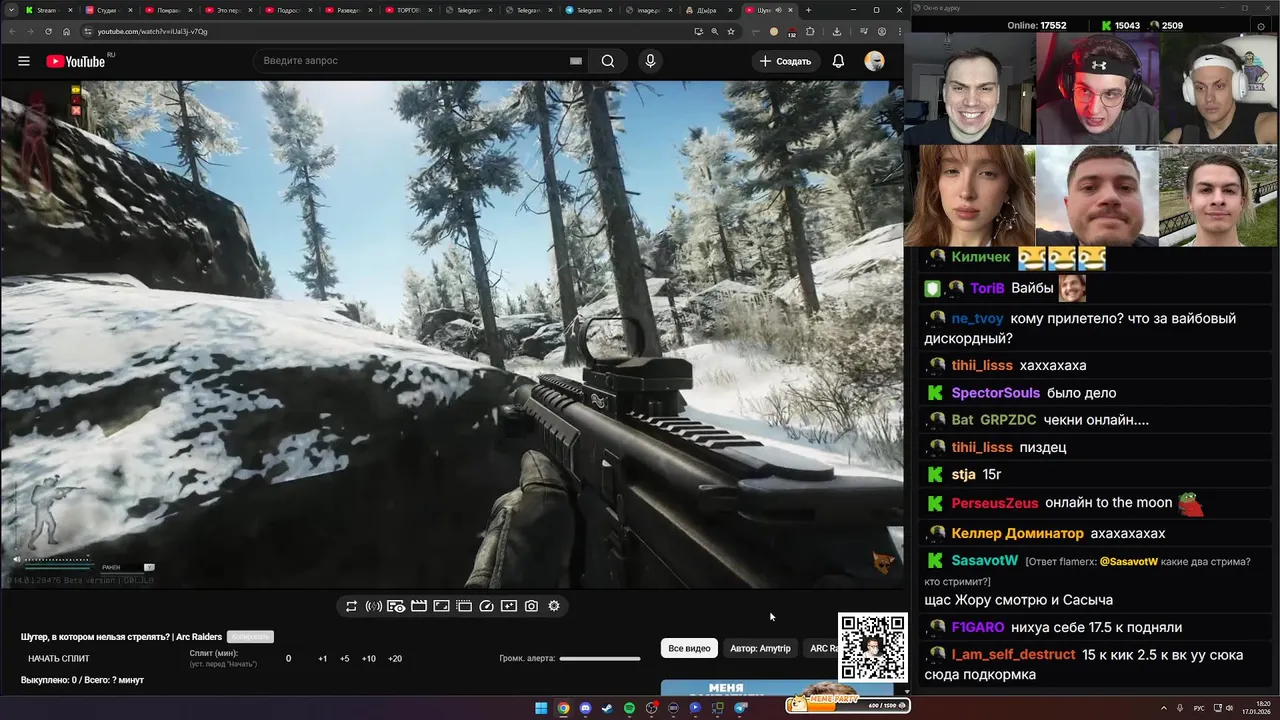Open YouTube notifications bell

point(838,61)
